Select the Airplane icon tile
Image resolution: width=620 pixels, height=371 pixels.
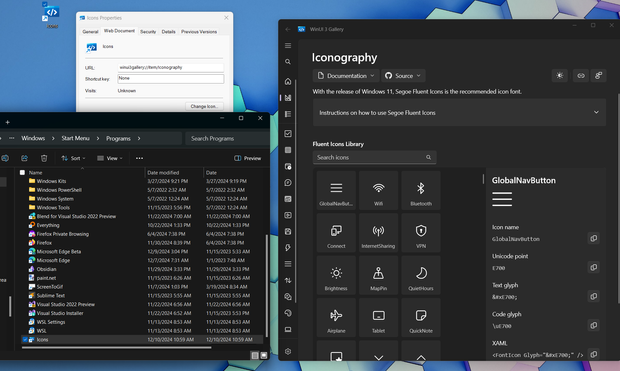[x=336, y=317]
